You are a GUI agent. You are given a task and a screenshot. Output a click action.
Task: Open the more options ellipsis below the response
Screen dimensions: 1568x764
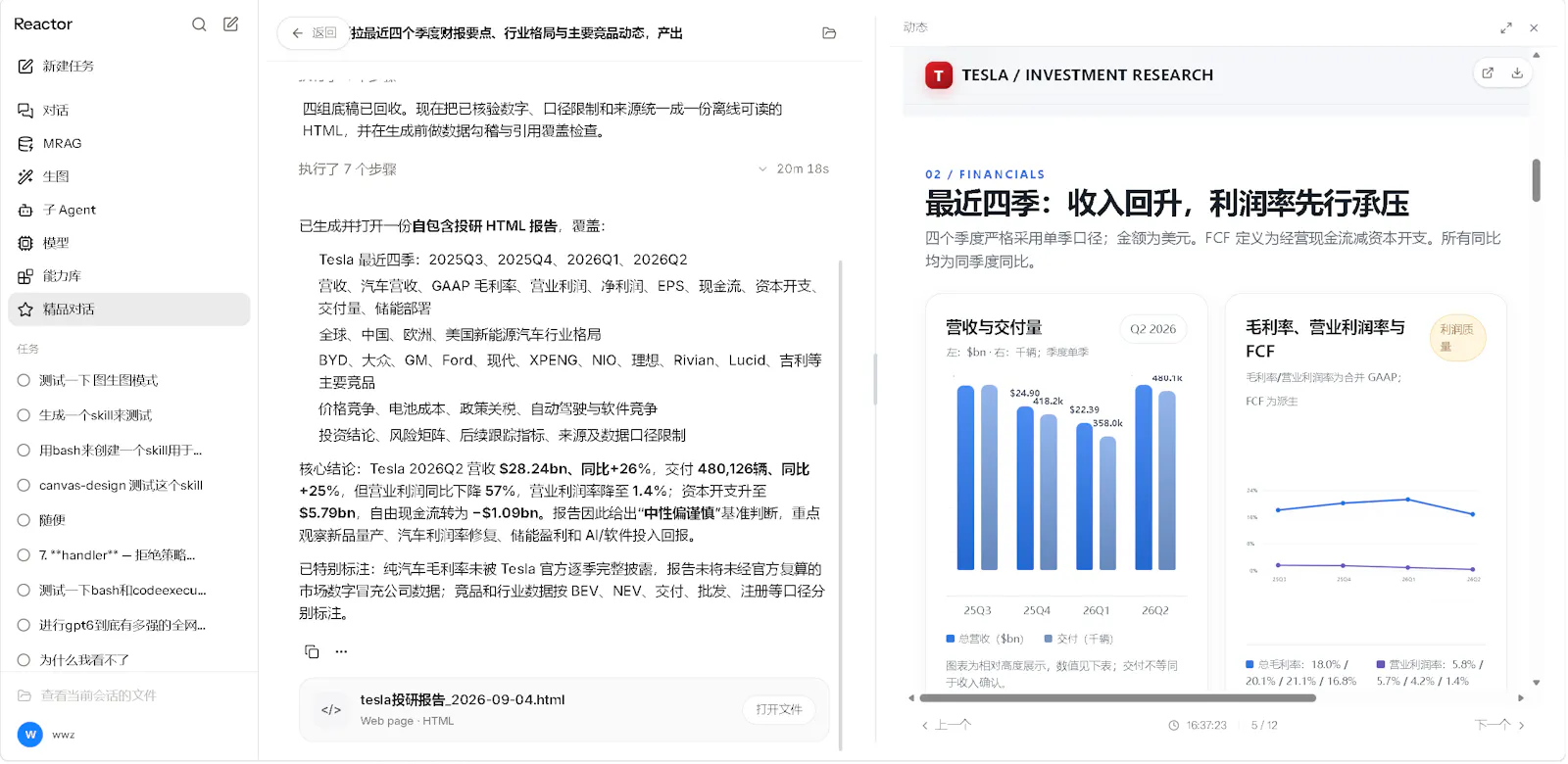(x=341, y=652)
